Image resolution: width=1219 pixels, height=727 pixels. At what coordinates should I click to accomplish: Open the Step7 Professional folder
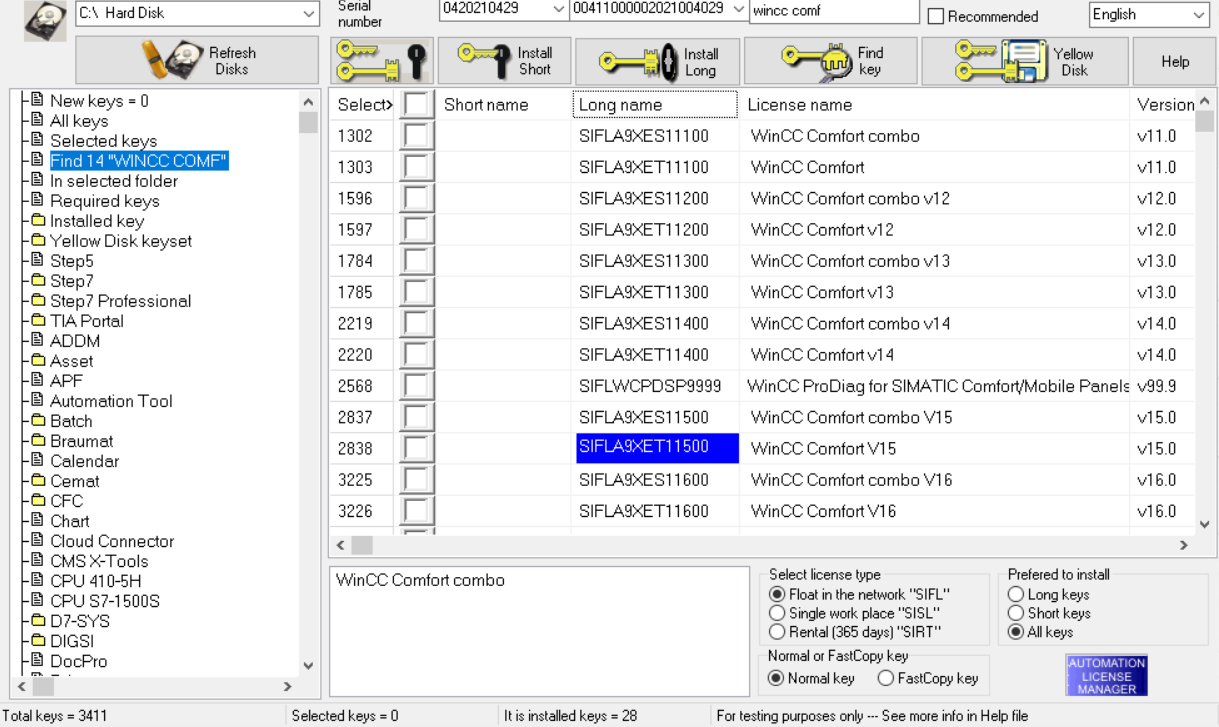120,301
